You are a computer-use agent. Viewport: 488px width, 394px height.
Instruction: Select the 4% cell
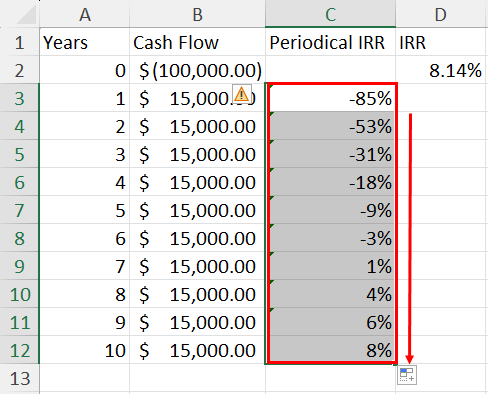[330, 294]
